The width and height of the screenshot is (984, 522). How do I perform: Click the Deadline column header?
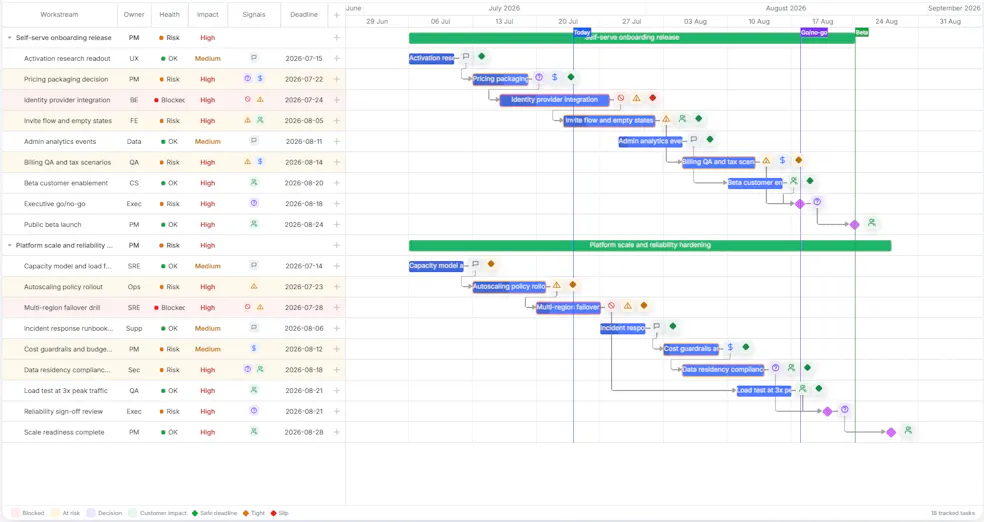pos(304,14)
